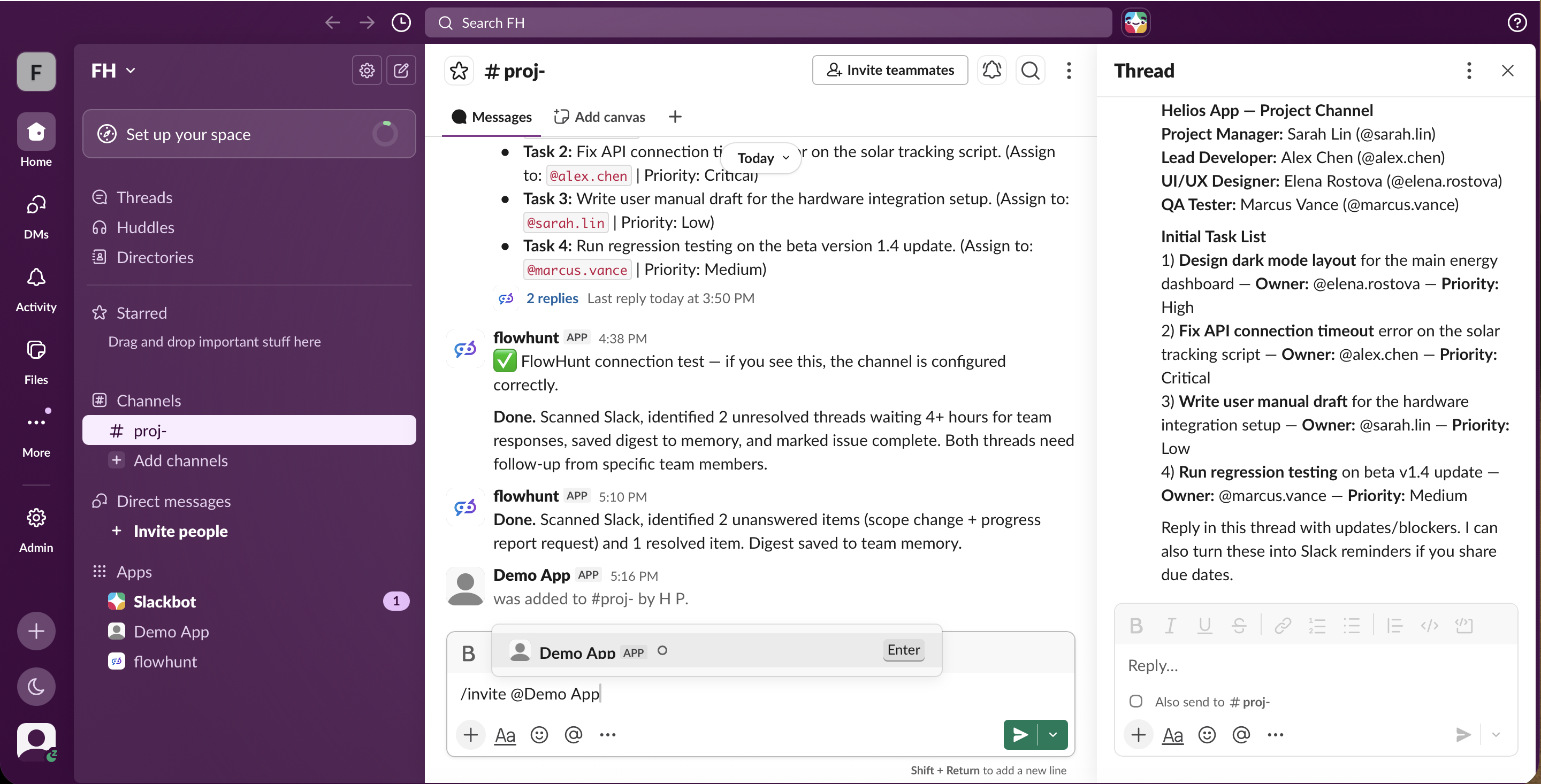This screenshot has height=784, width=1541.
Task: Open more composer options ellipsis in channel
Action: 607,734
